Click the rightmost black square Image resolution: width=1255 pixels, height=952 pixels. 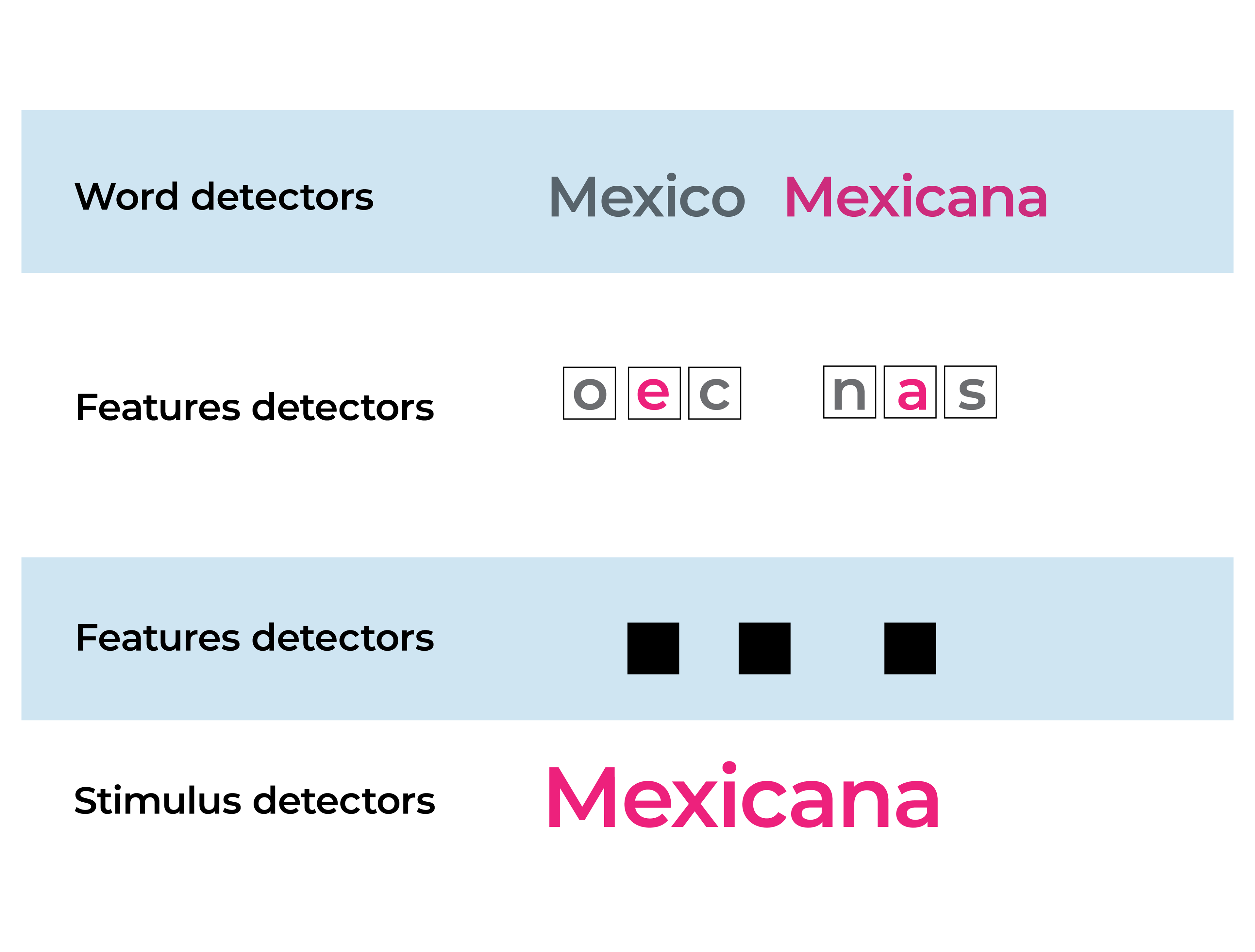pos(910,648)
